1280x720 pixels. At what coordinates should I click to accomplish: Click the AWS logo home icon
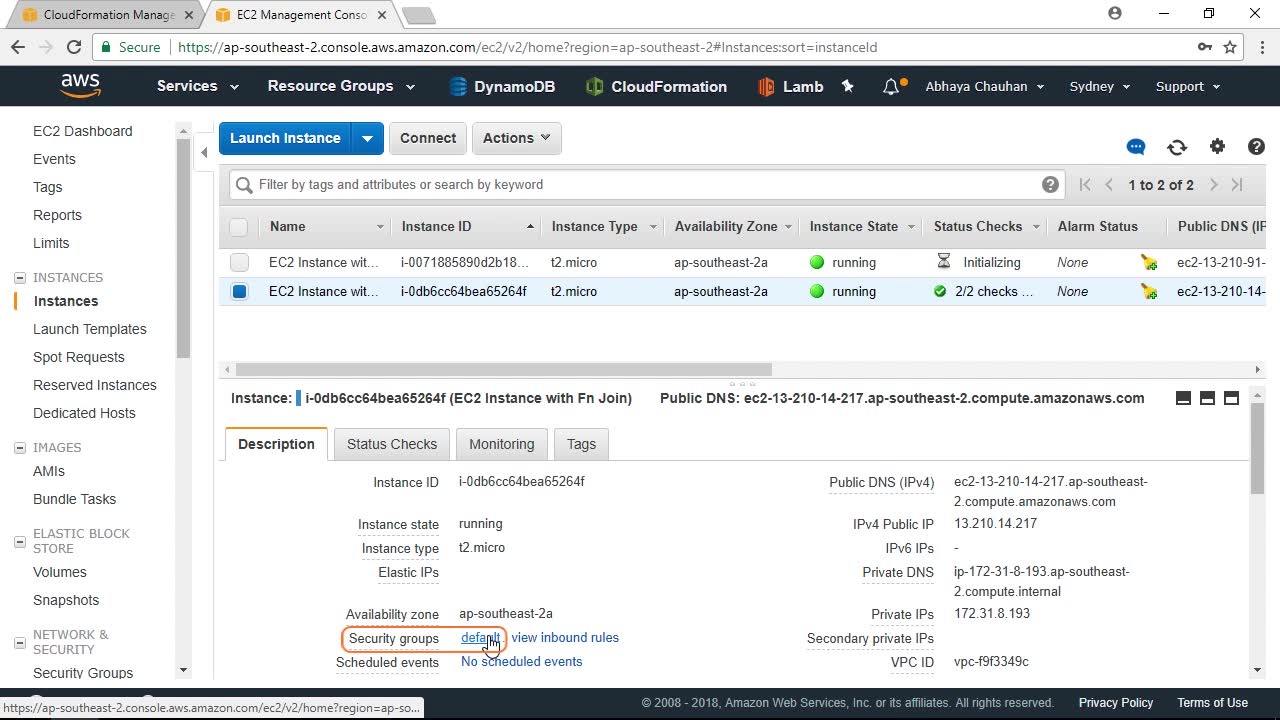point(80,86)
